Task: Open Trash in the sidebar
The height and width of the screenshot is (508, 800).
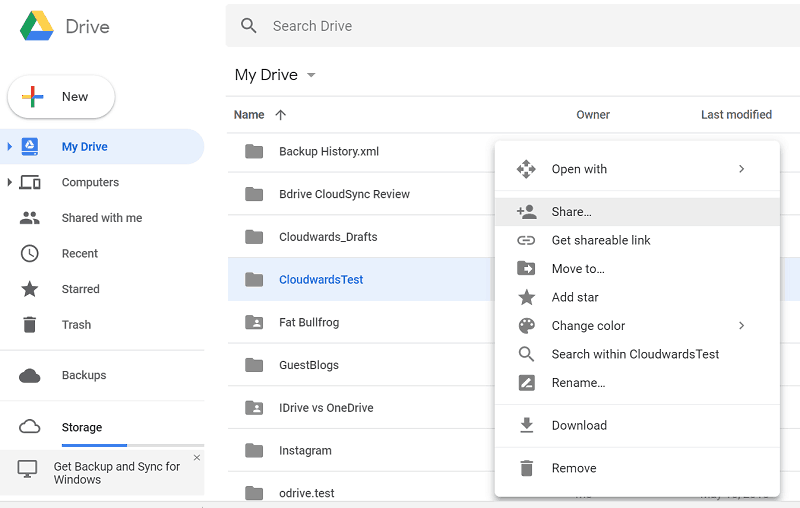Action: point(102,324)
